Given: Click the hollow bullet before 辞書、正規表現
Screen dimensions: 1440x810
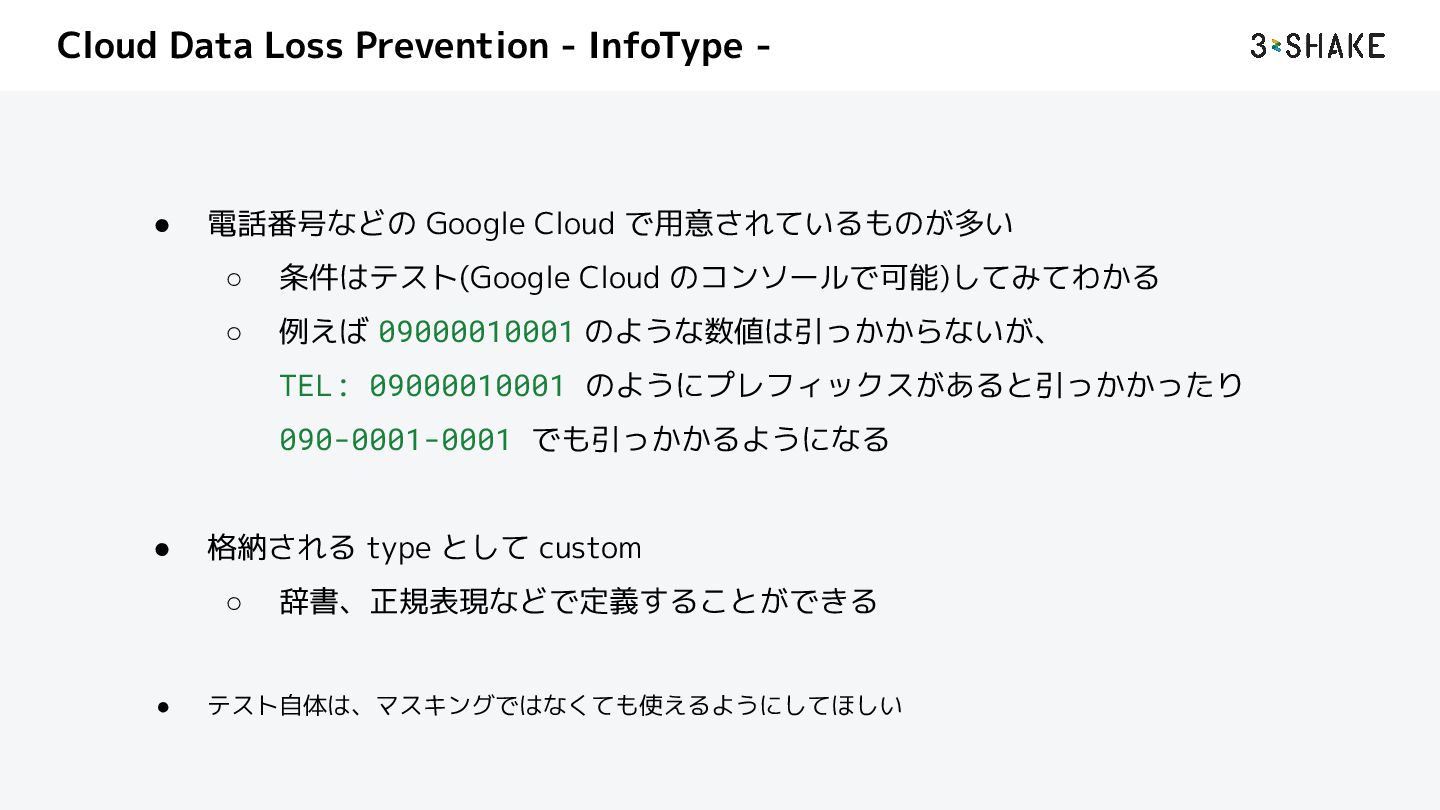Looking at the screenshot, I should (x=234, y=602).
